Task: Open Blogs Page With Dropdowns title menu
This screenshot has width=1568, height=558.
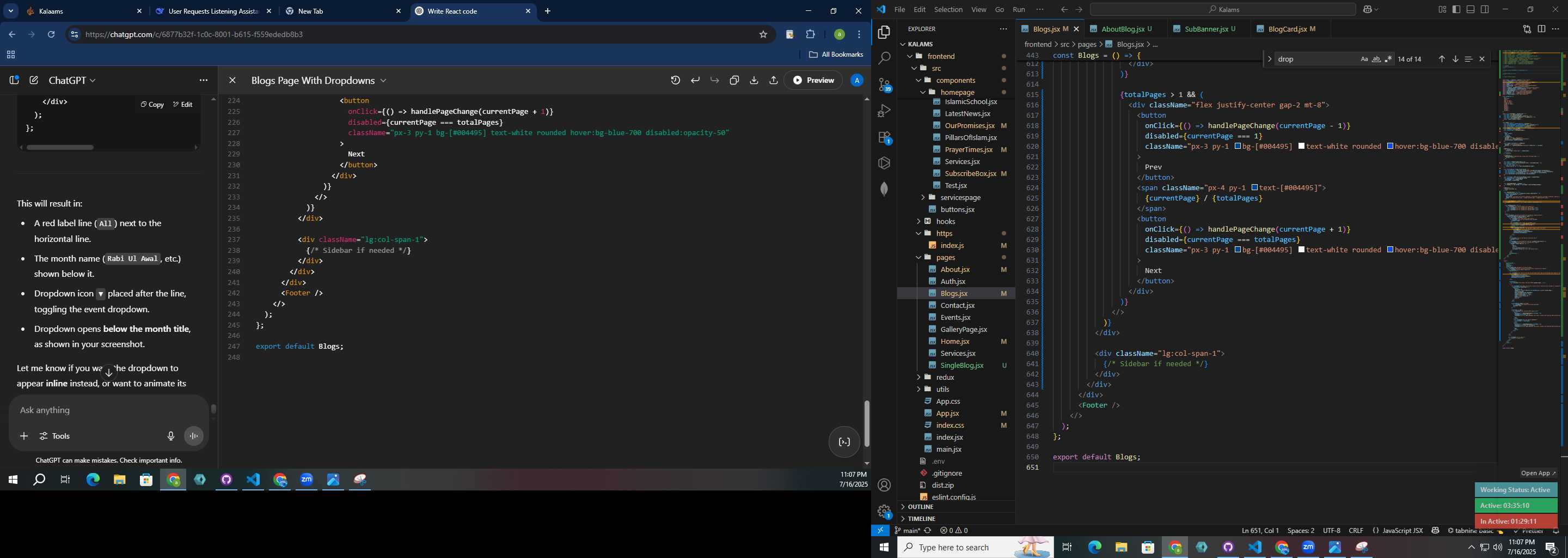Action: pos(319,81)
